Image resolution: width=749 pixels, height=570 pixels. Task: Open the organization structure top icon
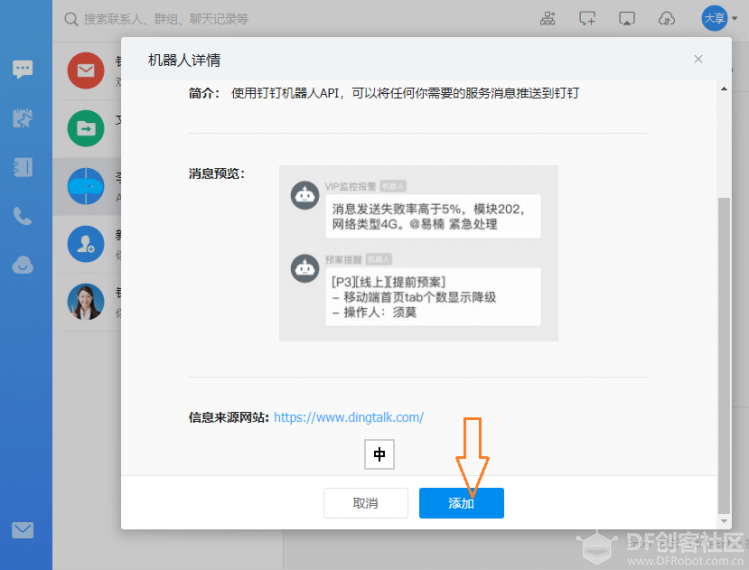pyautogui.click(x=547, y=19)
